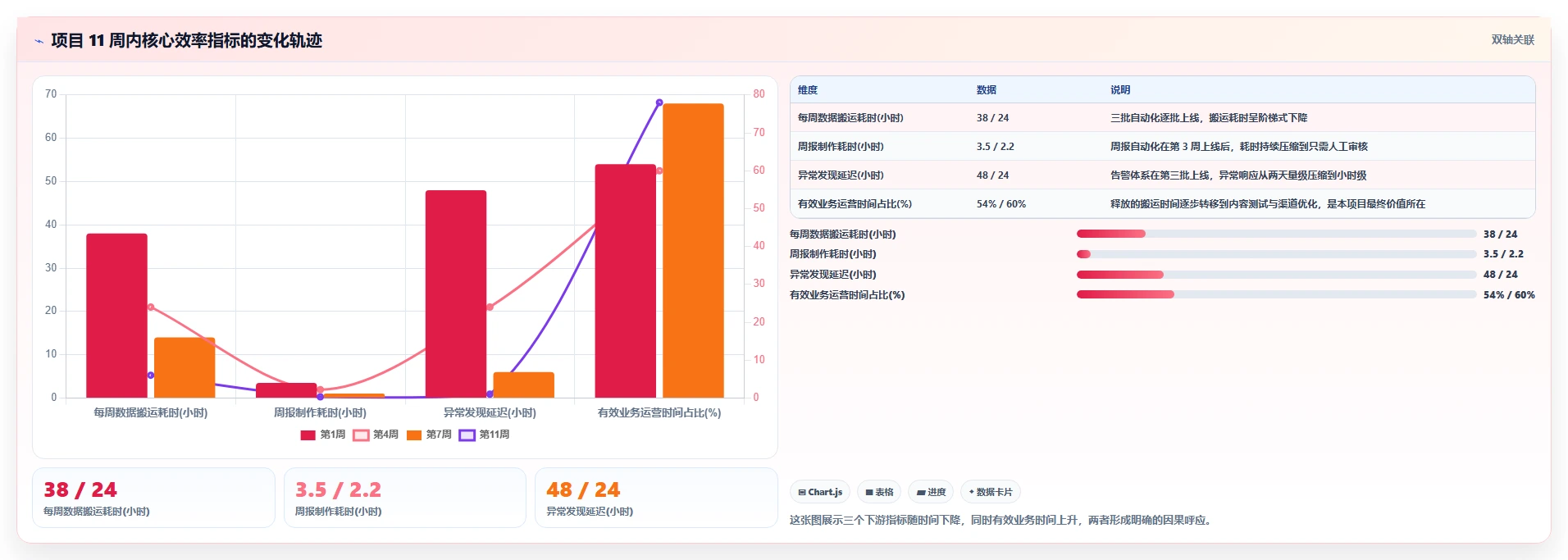Click description starting 释放的搬运时间逐步转移
Image resolution: width=1568 pixels, height=560 pixels.
(x=1268, y=204)
